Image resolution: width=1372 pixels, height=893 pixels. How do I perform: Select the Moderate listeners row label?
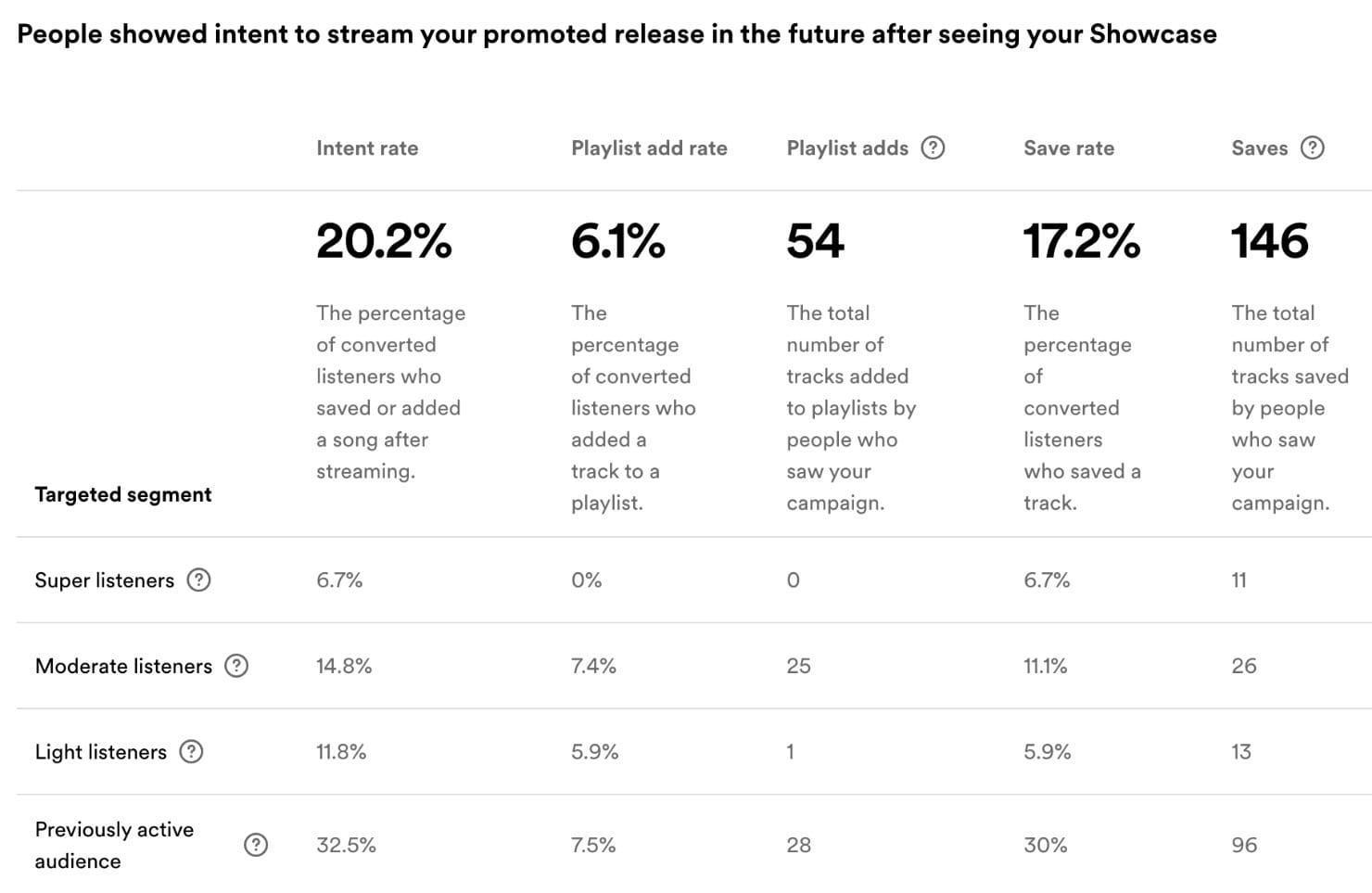point(123,666)
